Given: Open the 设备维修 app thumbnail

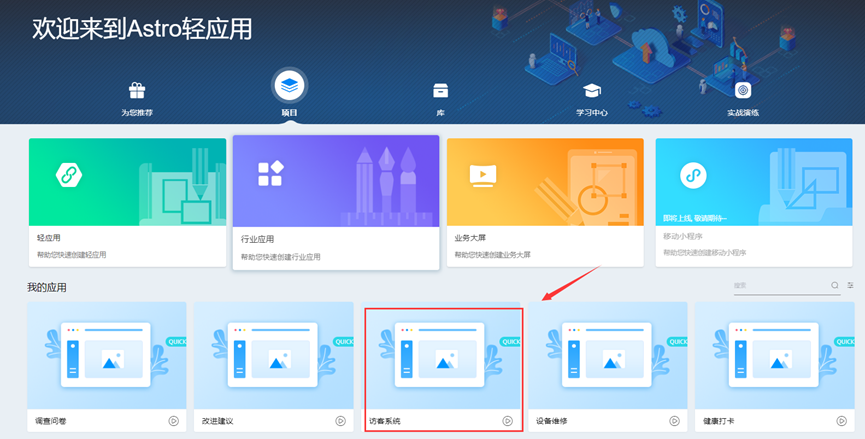Looking at the screenshot, I should click(x=608, y=355).
